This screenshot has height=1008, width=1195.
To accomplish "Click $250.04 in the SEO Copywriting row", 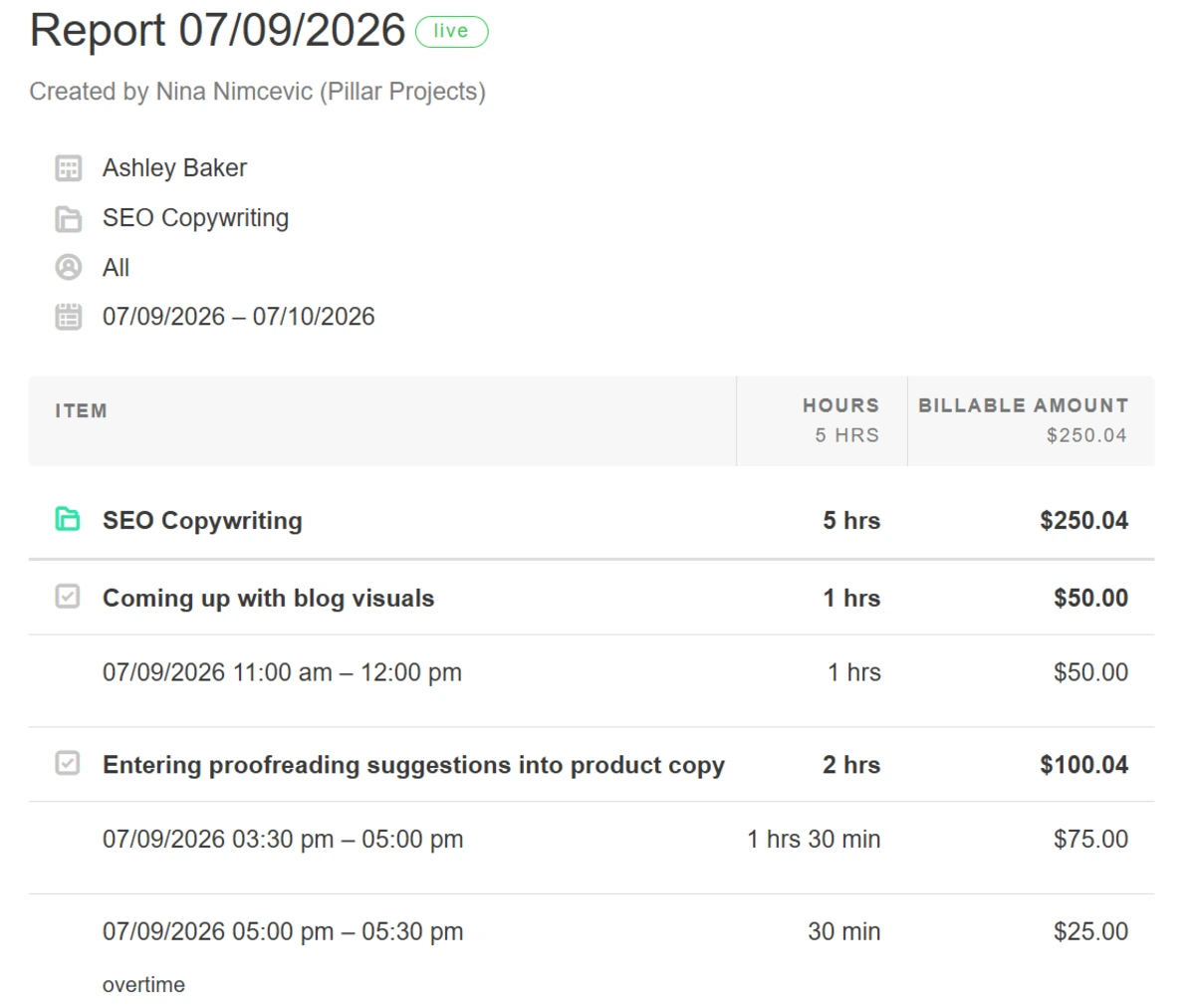I will coord(1083,520).
